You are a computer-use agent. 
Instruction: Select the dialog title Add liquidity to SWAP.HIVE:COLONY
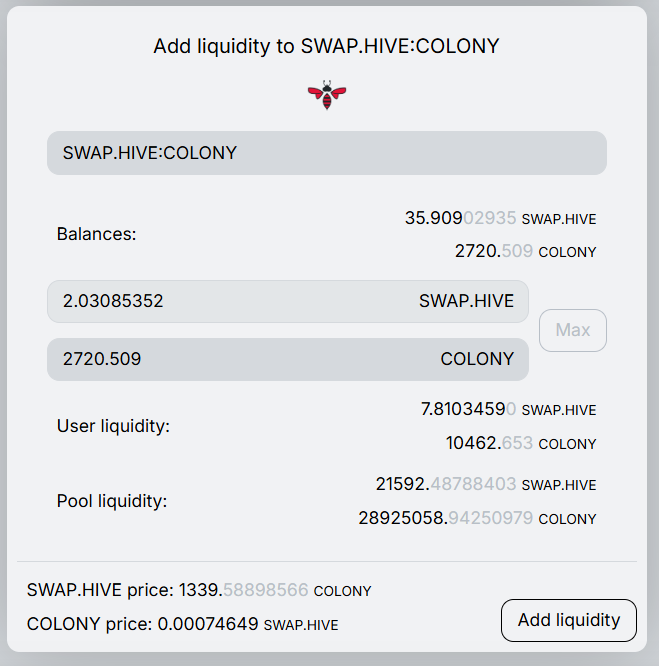tap(326, 46)
